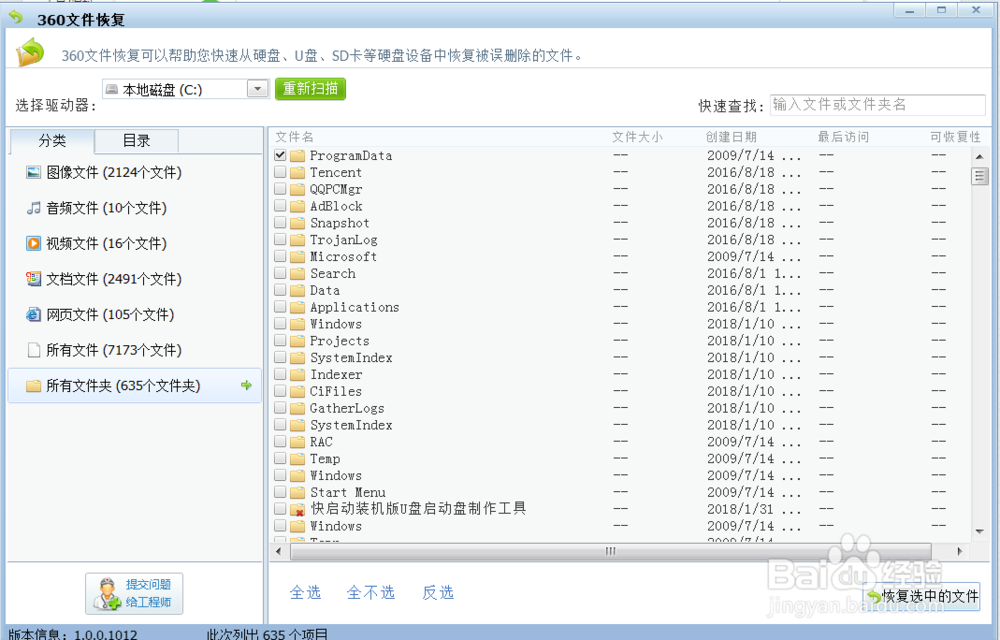The height and width of the screenshot is (640, 1000).
Task: Click the folder icon of GatherLogs
Action: pyautogui.click(x=297, y=408)
